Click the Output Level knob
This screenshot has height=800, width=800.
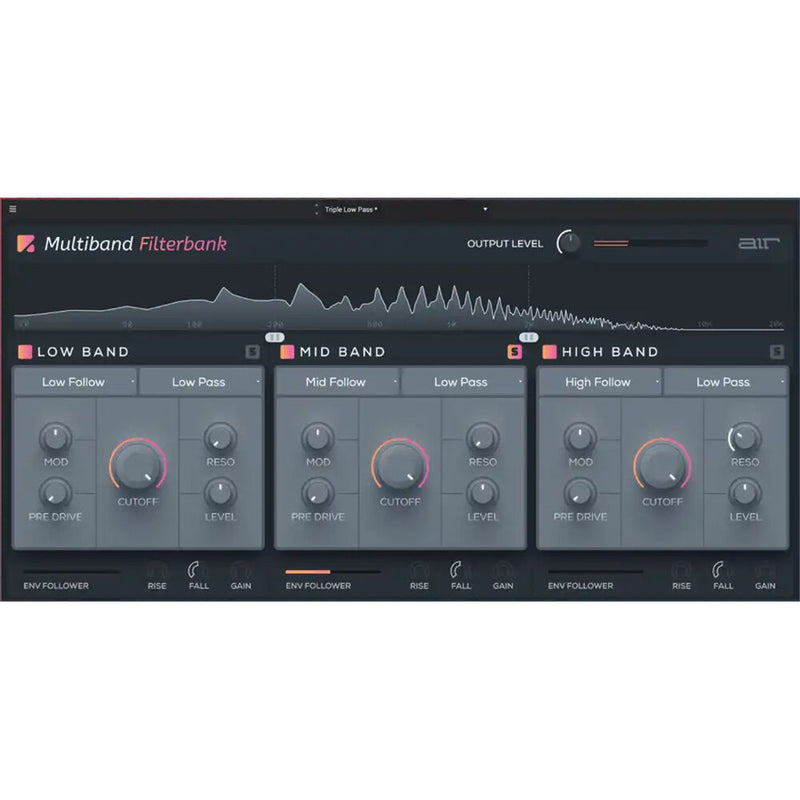click(x=568, y=244)
